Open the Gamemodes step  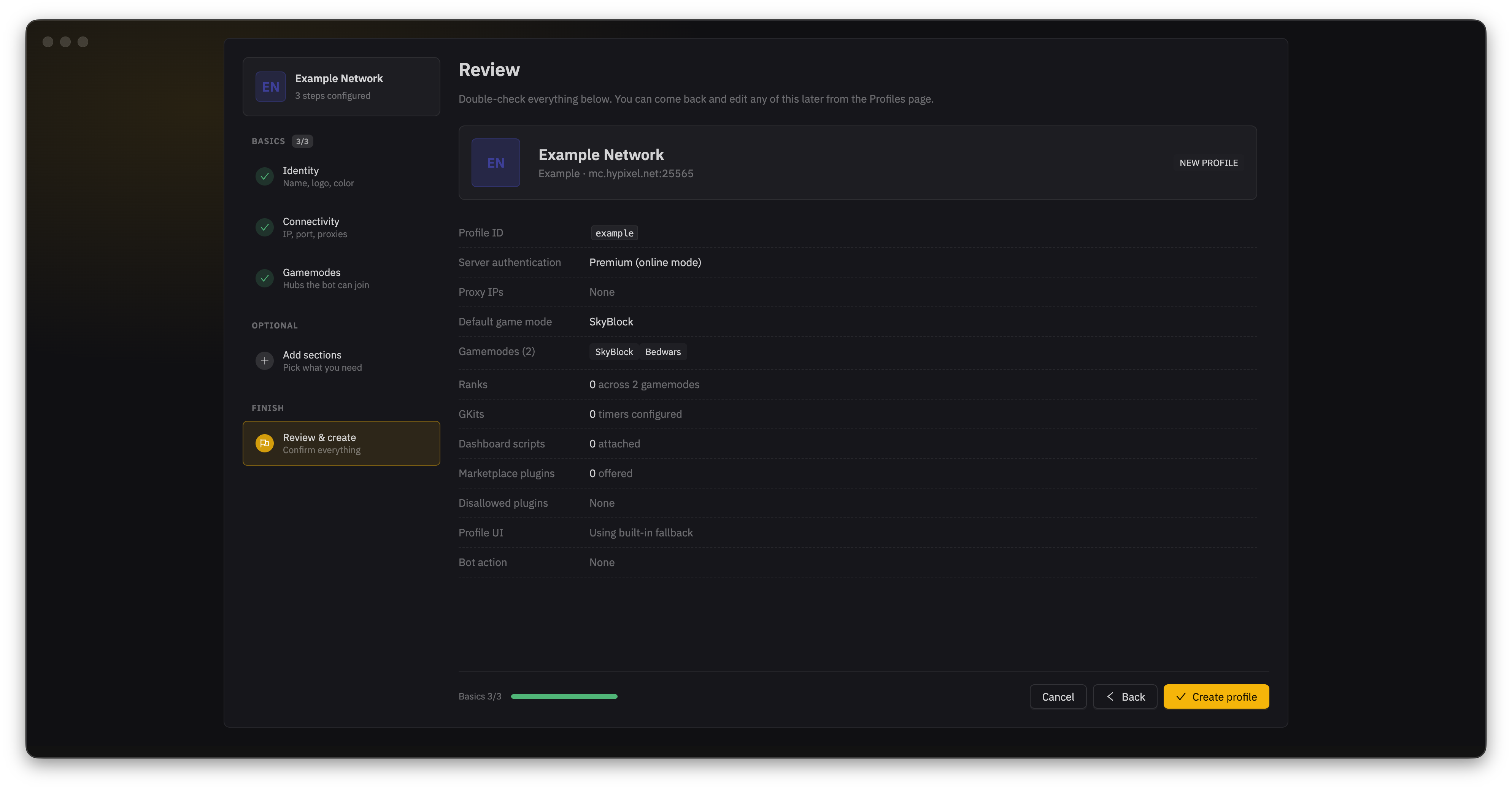point(341,278)
